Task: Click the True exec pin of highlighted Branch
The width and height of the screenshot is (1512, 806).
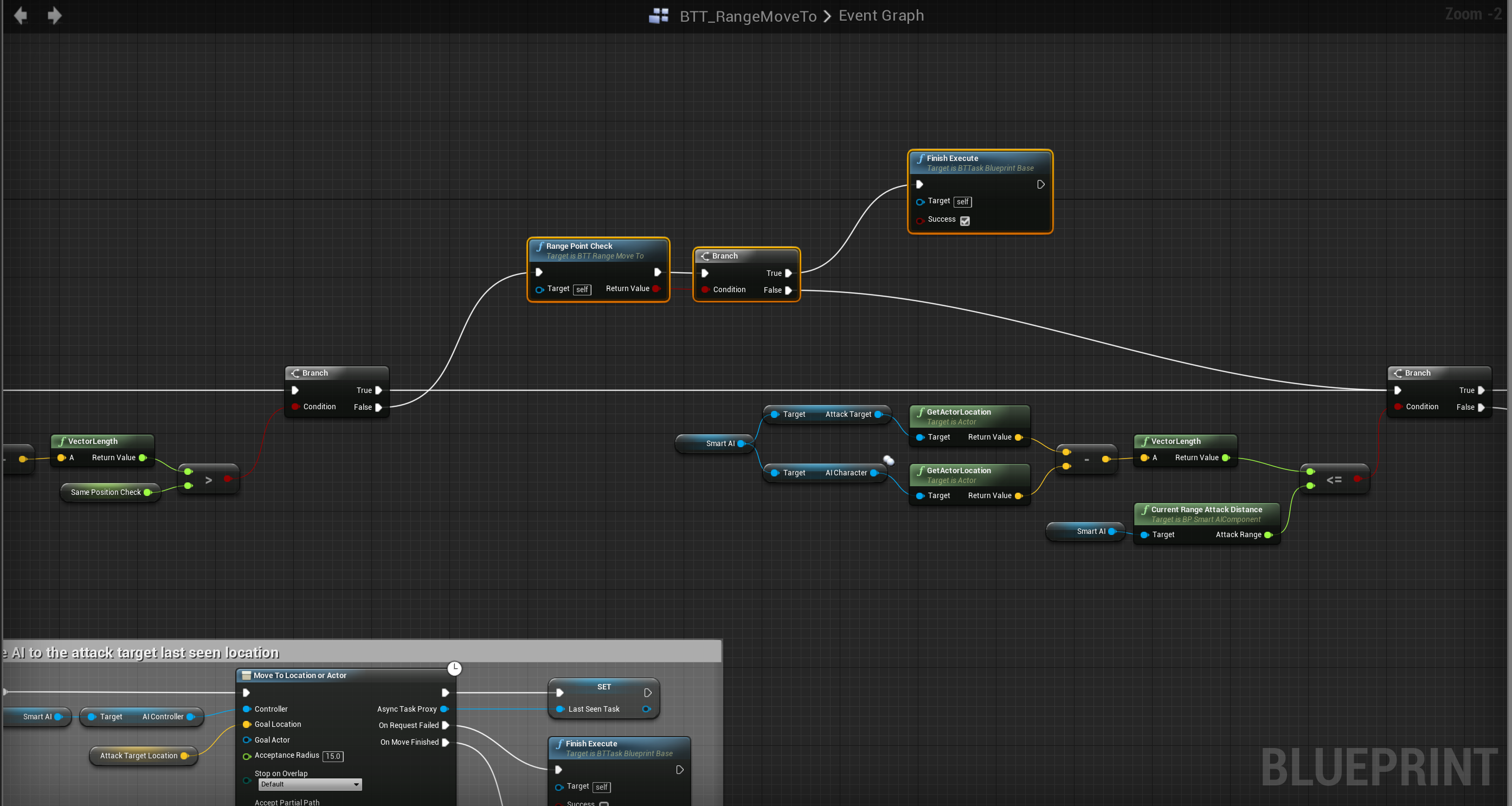Action: (788, 273)
